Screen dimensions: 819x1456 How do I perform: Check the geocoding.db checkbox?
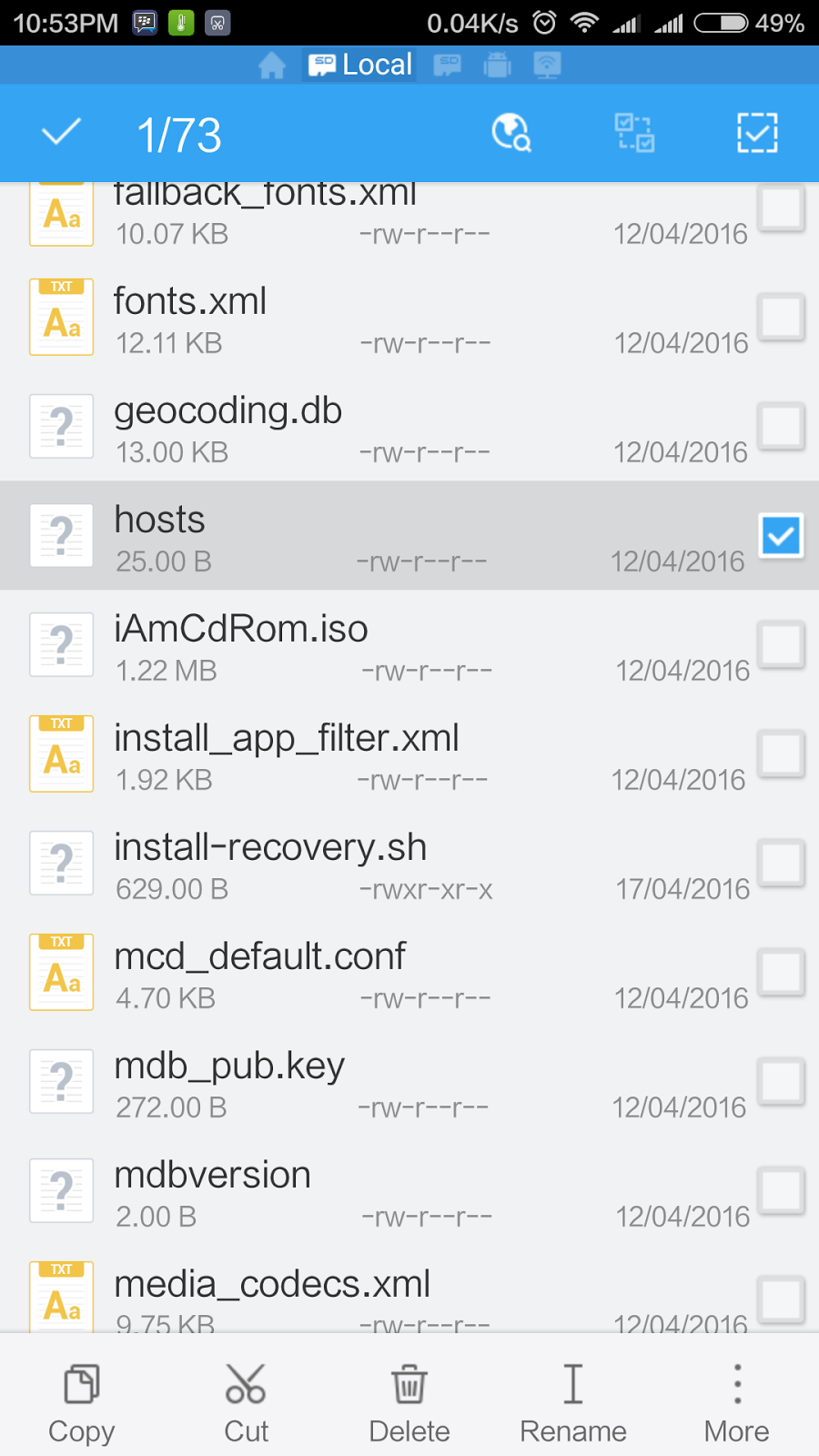[781, 426]
